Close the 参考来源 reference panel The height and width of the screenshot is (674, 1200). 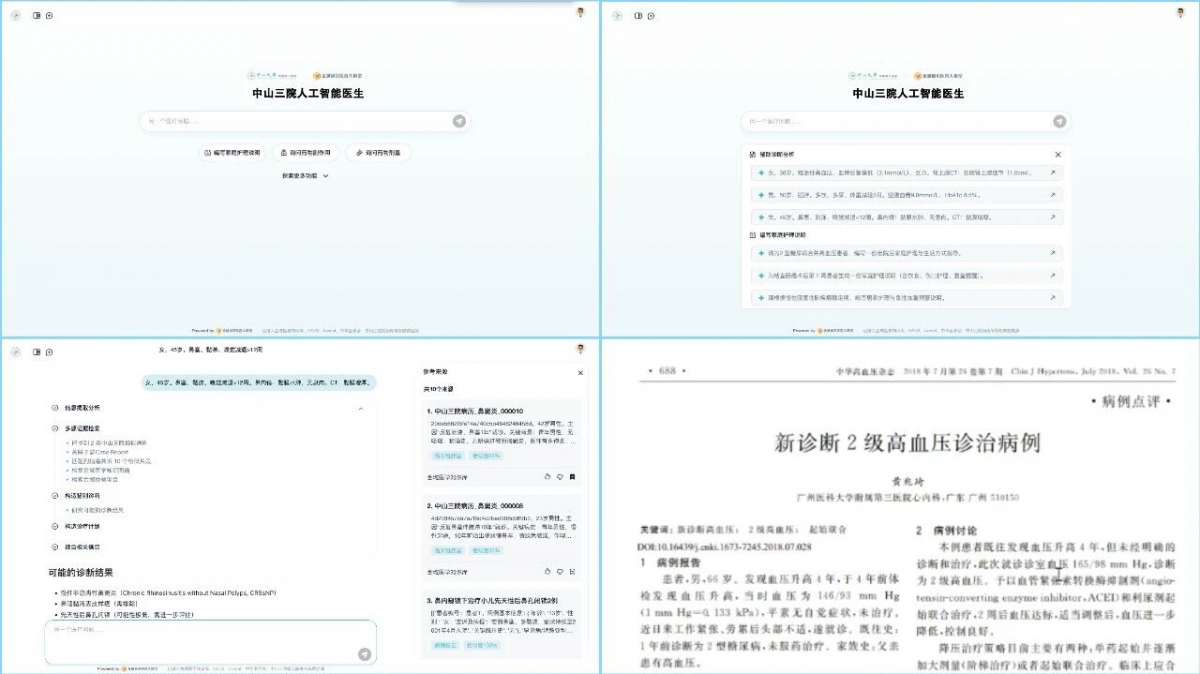[580, 372]
